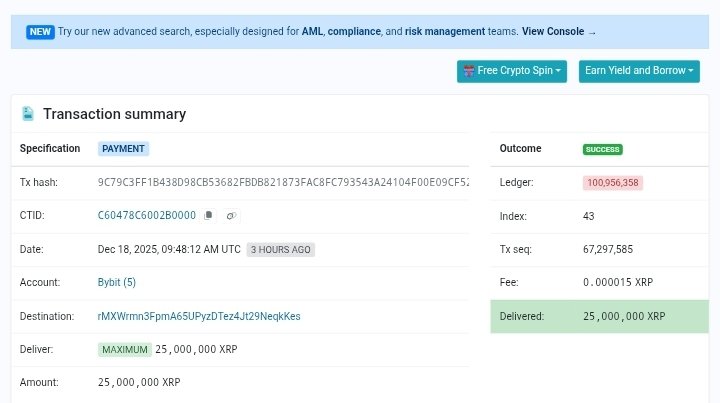Click the 3 HOURS AGO label
Image resolution: width=720 pixels, height=403 pixels.
pos(281,250)
